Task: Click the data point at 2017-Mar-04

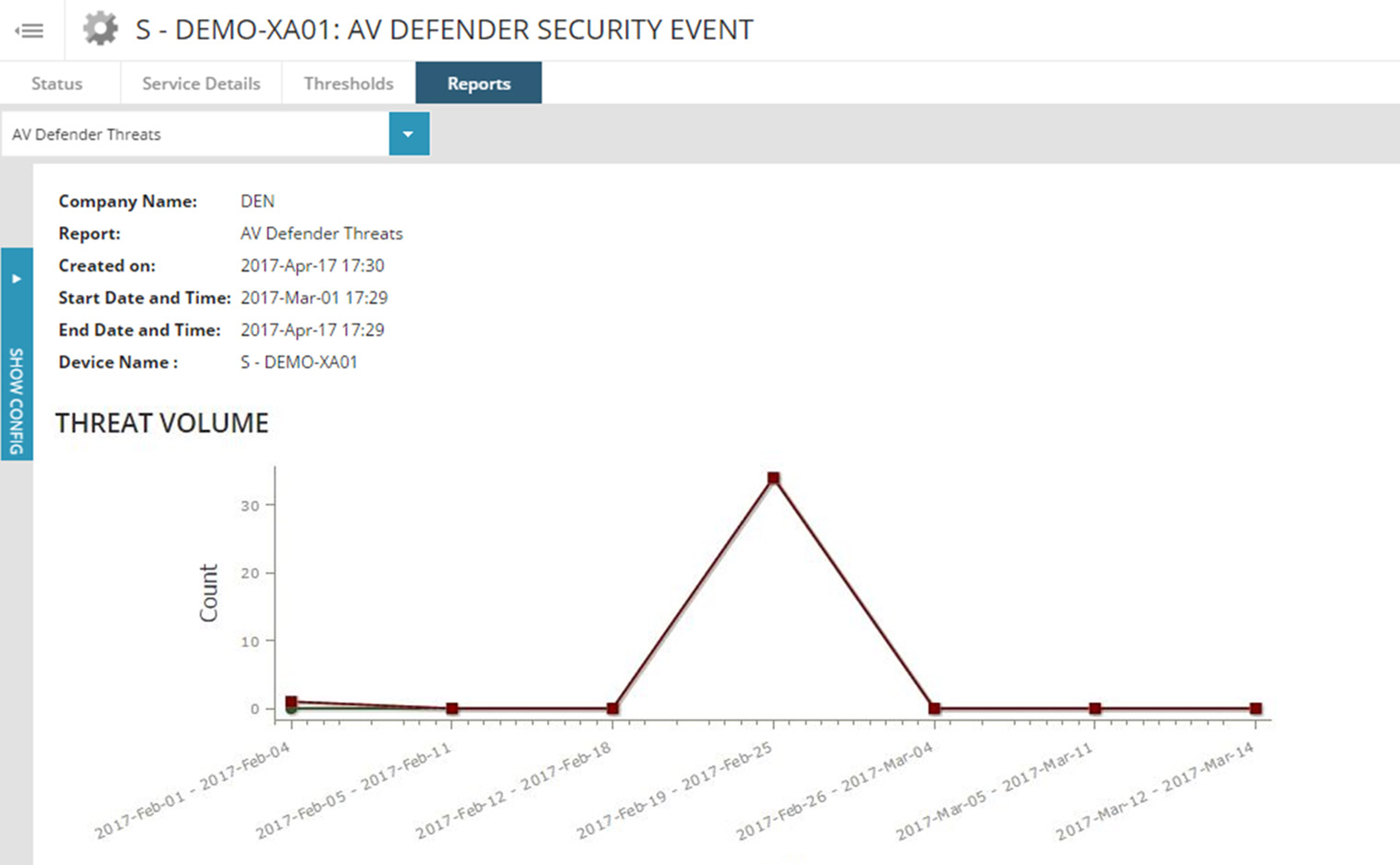Action: [934, 708]
